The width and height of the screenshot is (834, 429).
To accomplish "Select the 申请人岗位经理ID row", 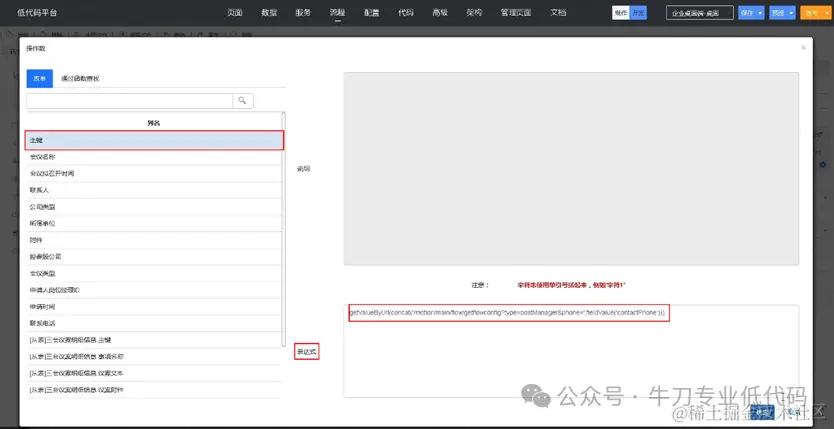I will pyautogui.click(x=154, y=290).
